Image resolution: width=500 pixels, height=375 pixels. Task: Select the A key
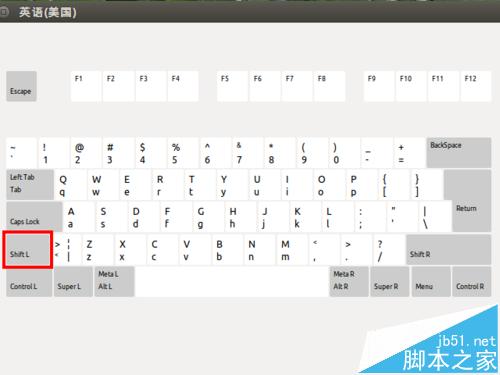[78, 217]
